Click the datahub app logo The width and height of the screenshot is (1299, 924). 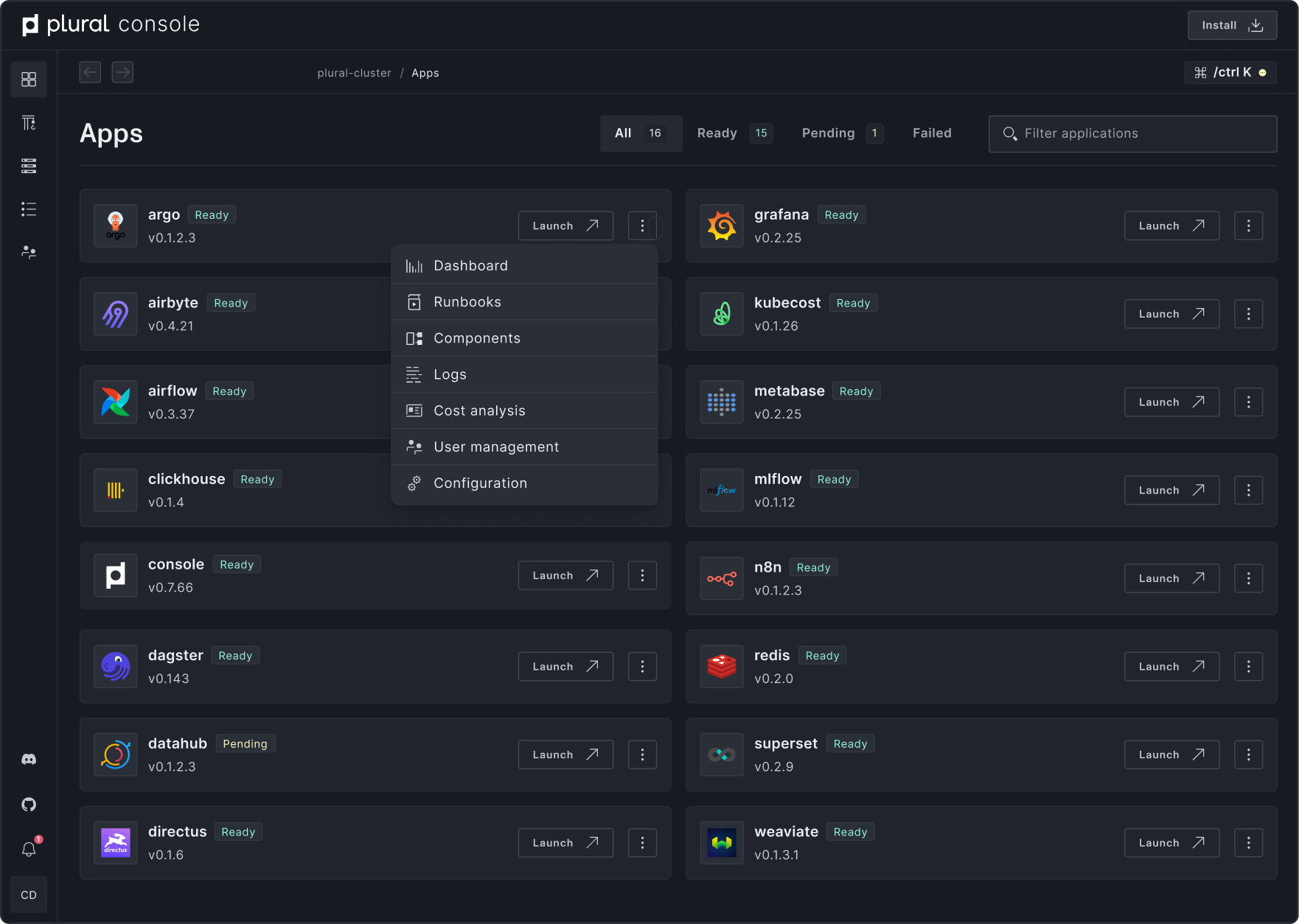116,755
